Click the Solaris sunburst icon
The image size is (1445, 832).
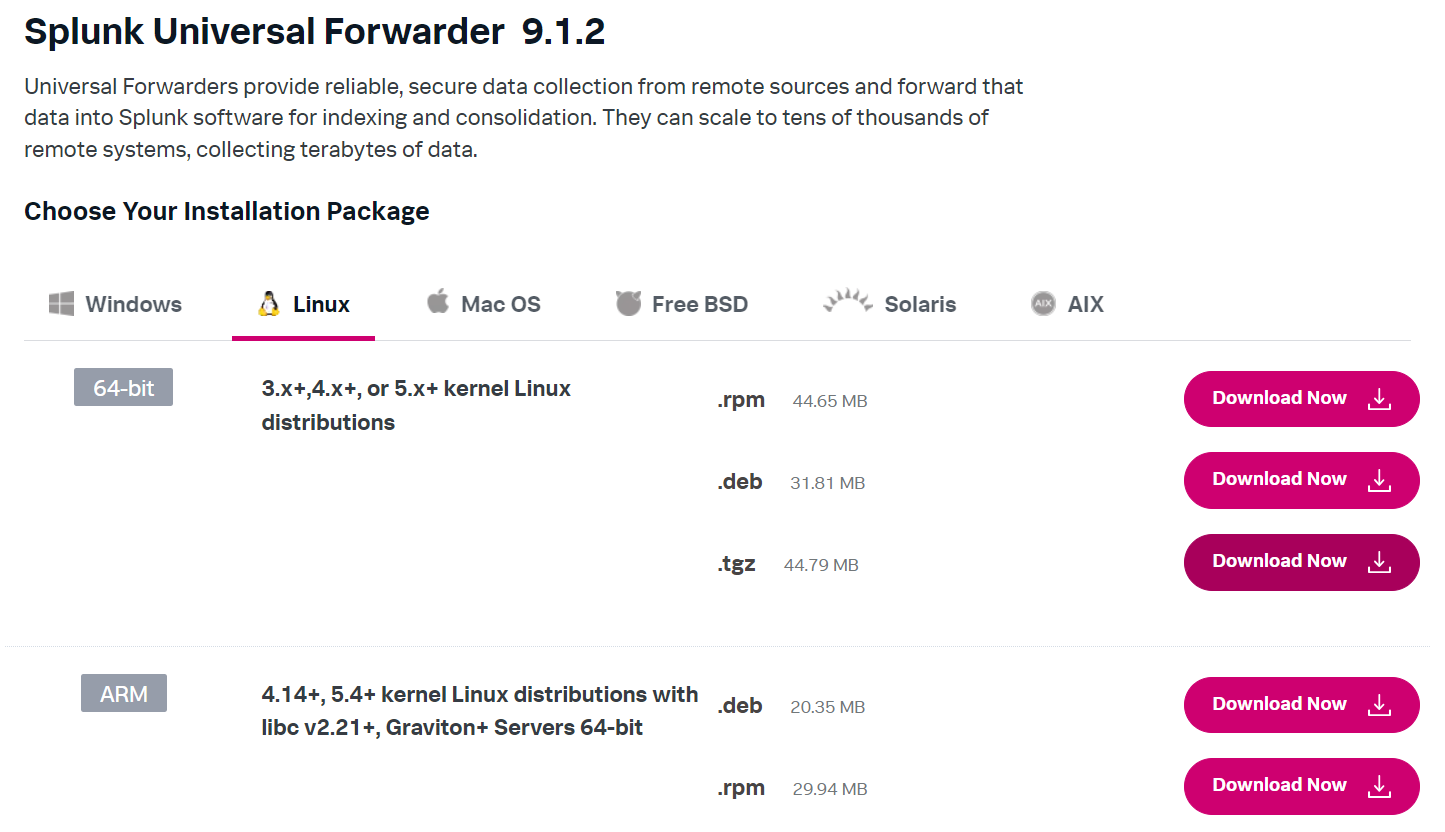tap(848, 301)
